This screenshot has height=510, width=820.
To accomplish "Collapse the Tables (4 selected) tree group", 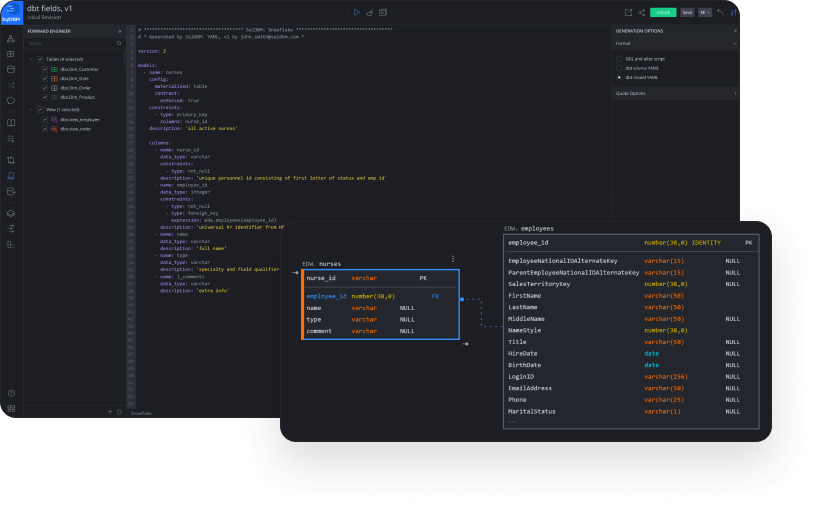I will point(31,59).
